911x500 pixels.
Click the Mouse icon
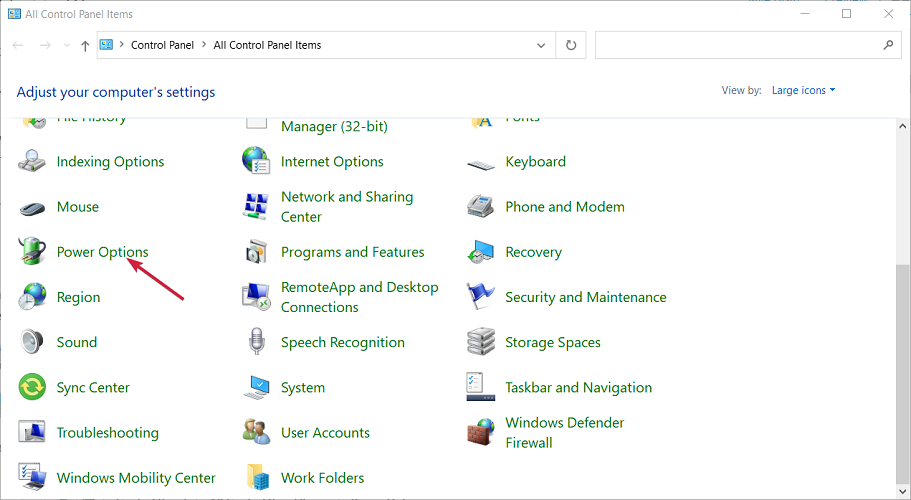pos(32,207)
